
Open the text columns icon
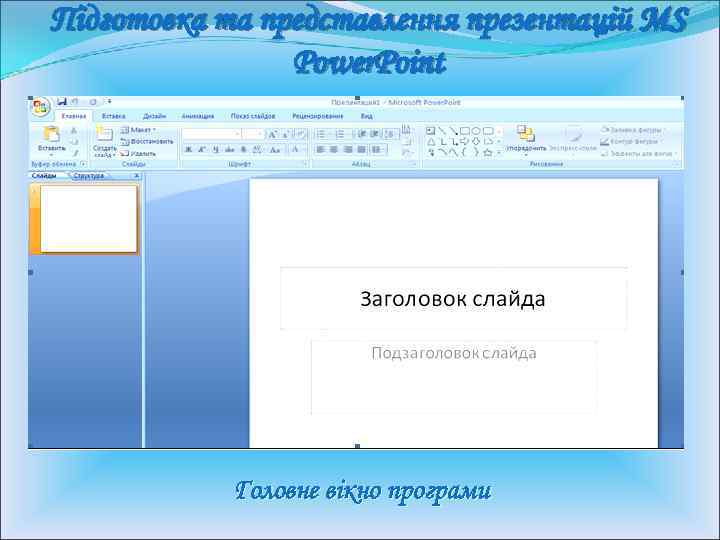[378, 149]
